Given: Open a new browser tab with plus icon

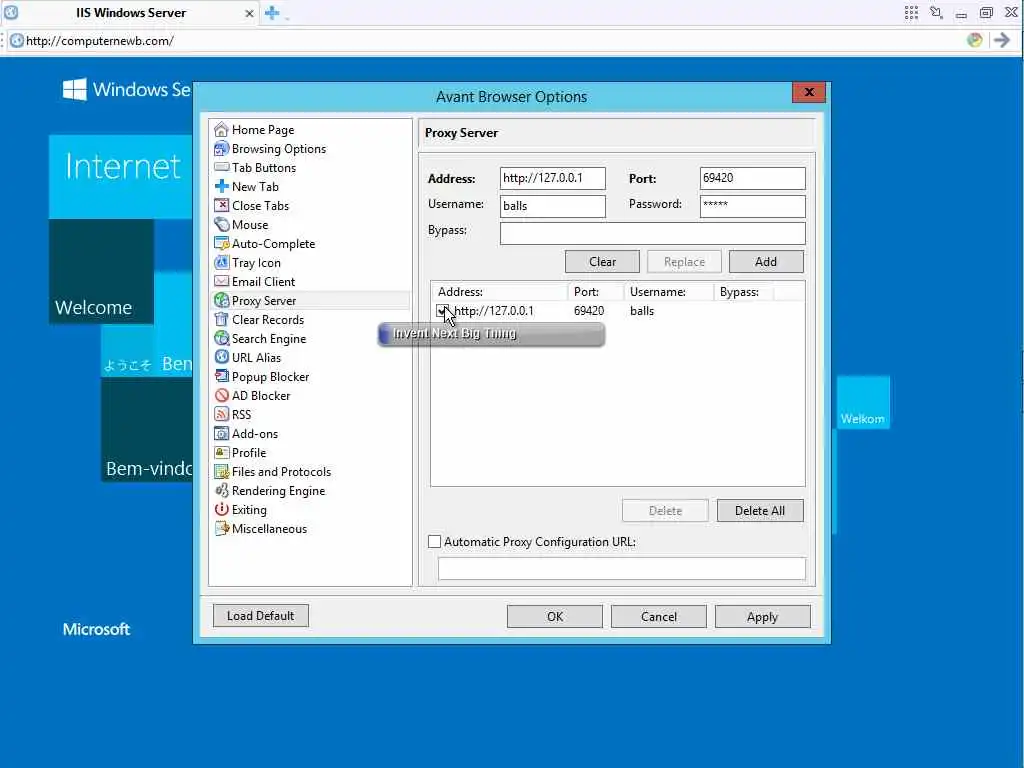Looking at the screenshot, I should 272,12.
